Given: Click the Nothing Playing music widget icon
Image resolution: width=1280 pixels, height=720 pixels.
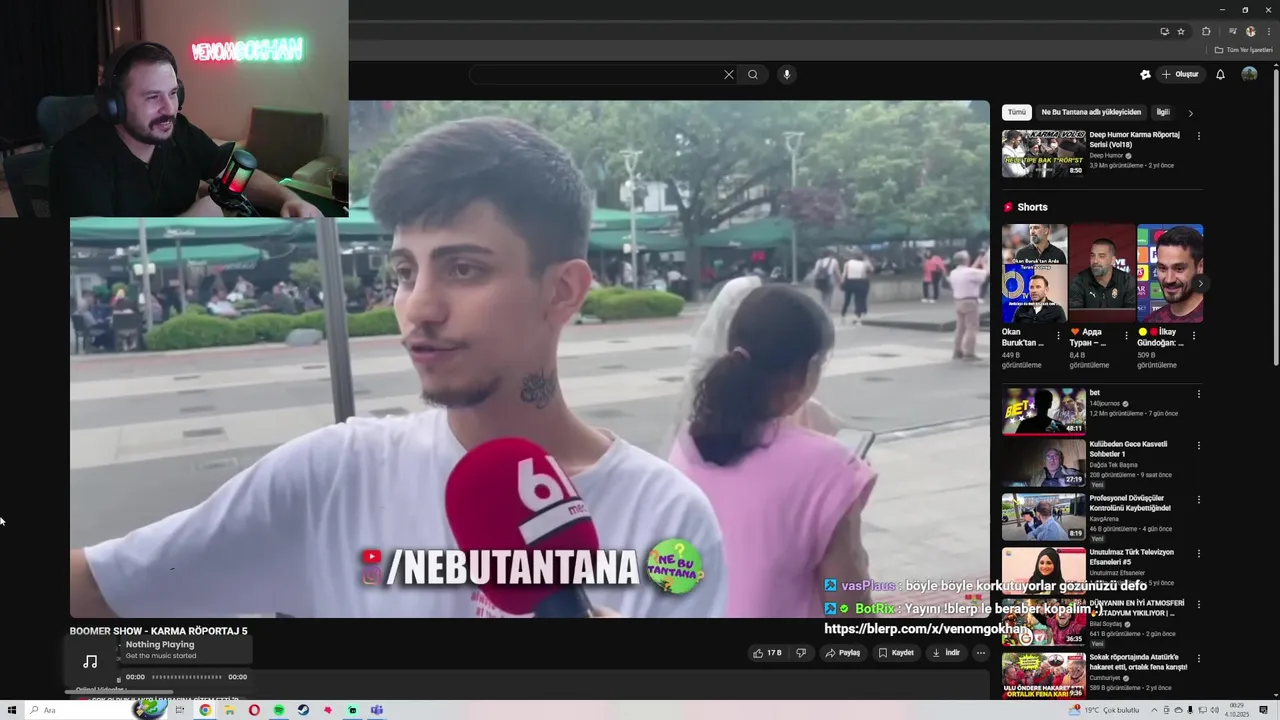Looking at the screenshot, I should [90, 661].
